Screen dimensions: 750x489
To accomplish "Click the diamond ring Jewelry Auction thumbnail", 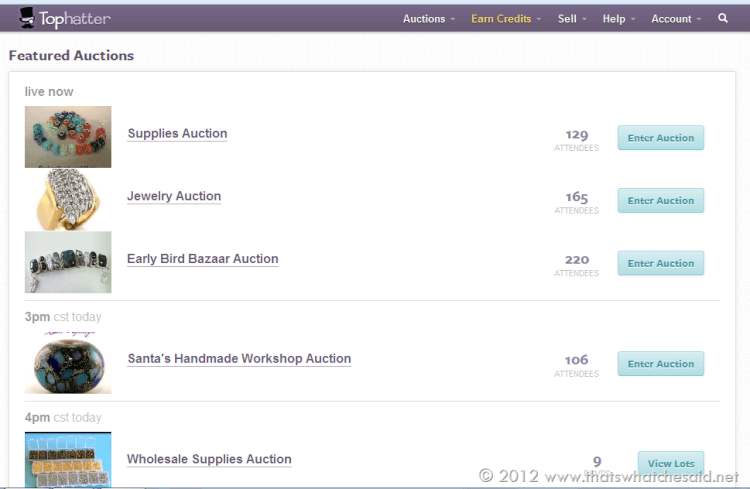I will click(x=68, y=200).
